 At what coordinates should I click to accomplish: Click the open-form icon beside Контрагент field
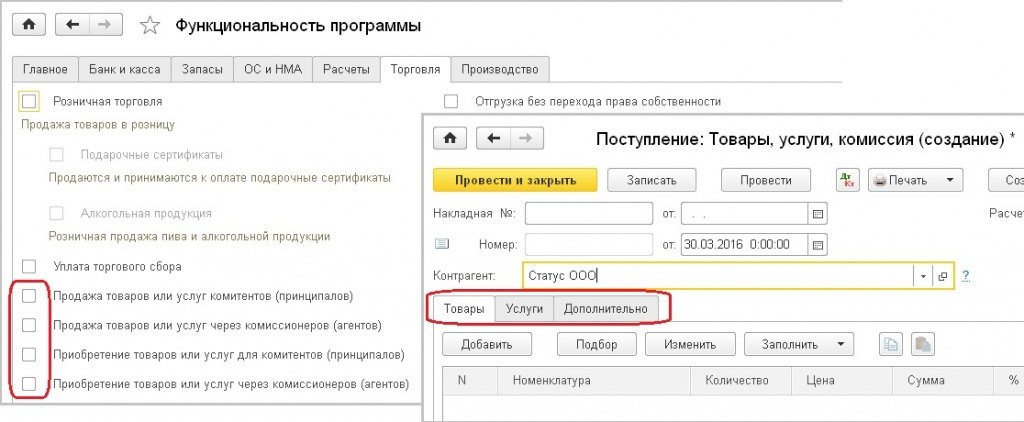tap(942, 276)
